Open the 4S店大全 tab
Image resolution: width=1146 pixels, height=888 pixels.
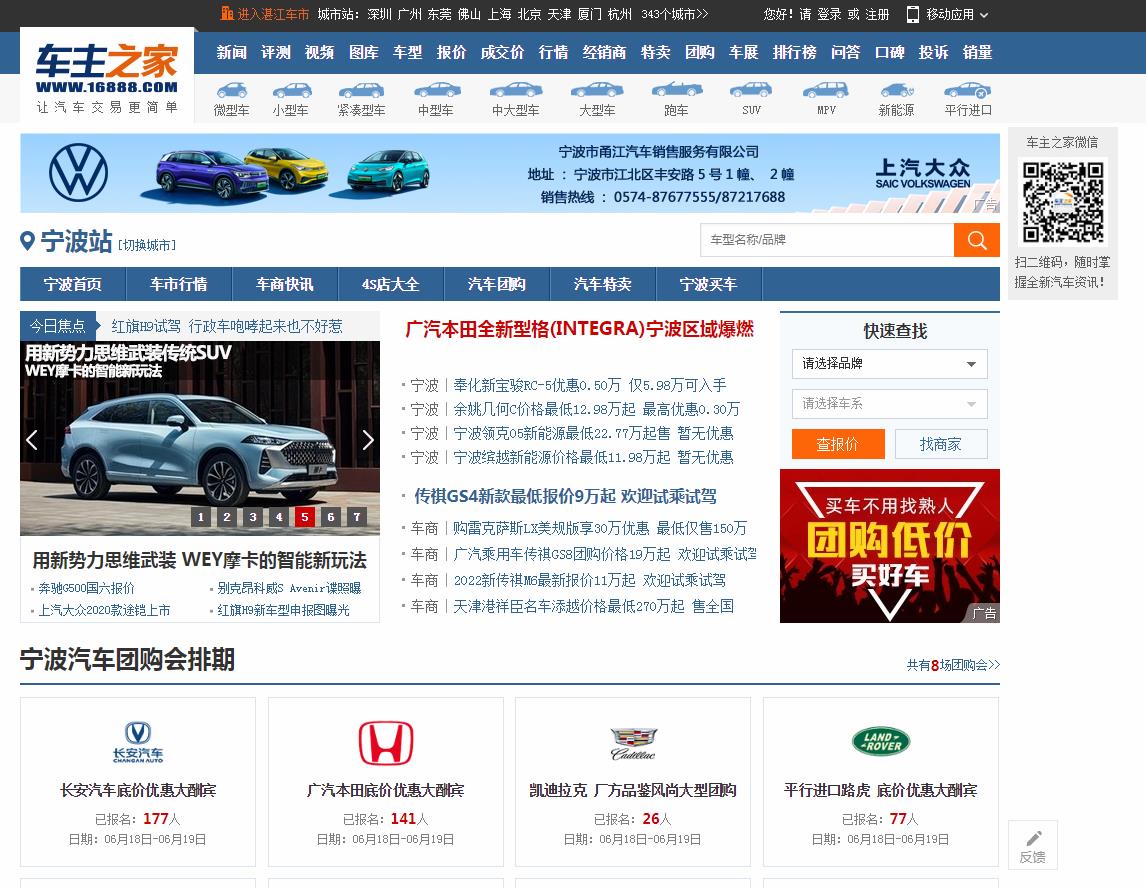(391, 284)
